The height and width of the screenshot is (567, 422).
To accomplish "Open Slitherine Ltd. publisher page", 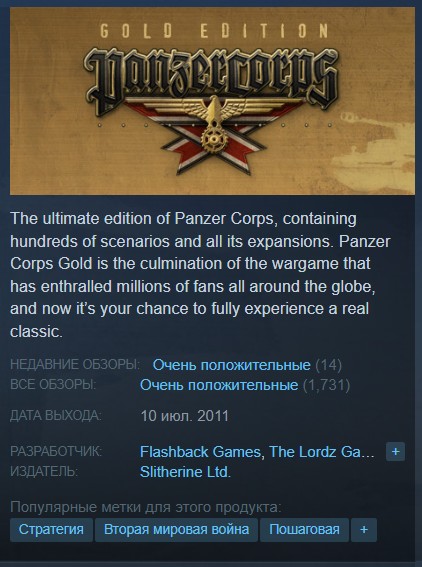I will [x=185, y=472].
